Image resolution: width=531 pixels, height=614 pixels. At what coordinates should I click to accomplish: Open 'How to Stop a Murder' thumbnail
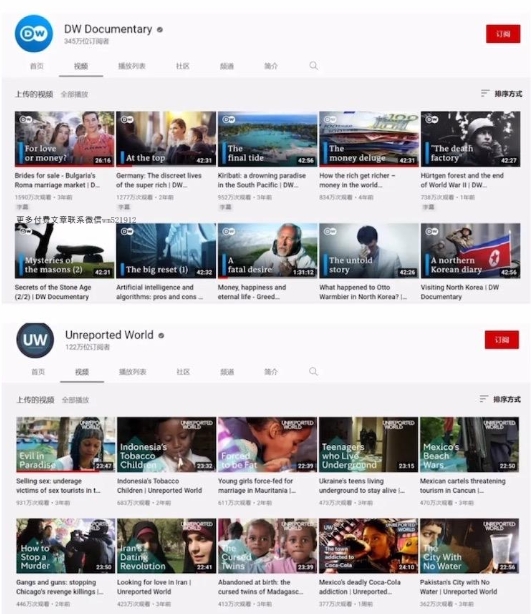[x=66, y=546]
